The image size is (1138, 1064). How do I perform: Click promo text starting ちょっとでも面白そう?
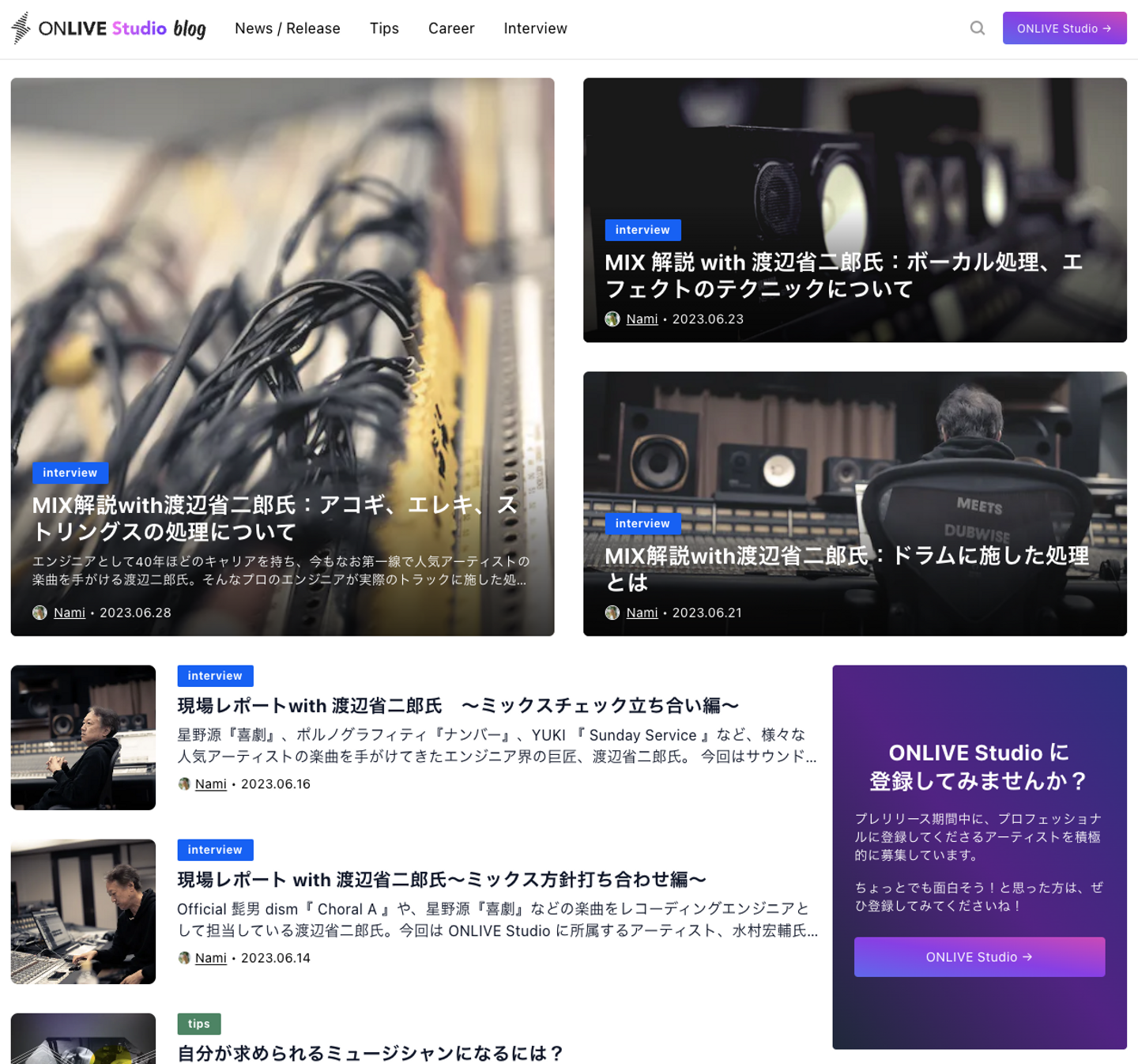point(979,896)
